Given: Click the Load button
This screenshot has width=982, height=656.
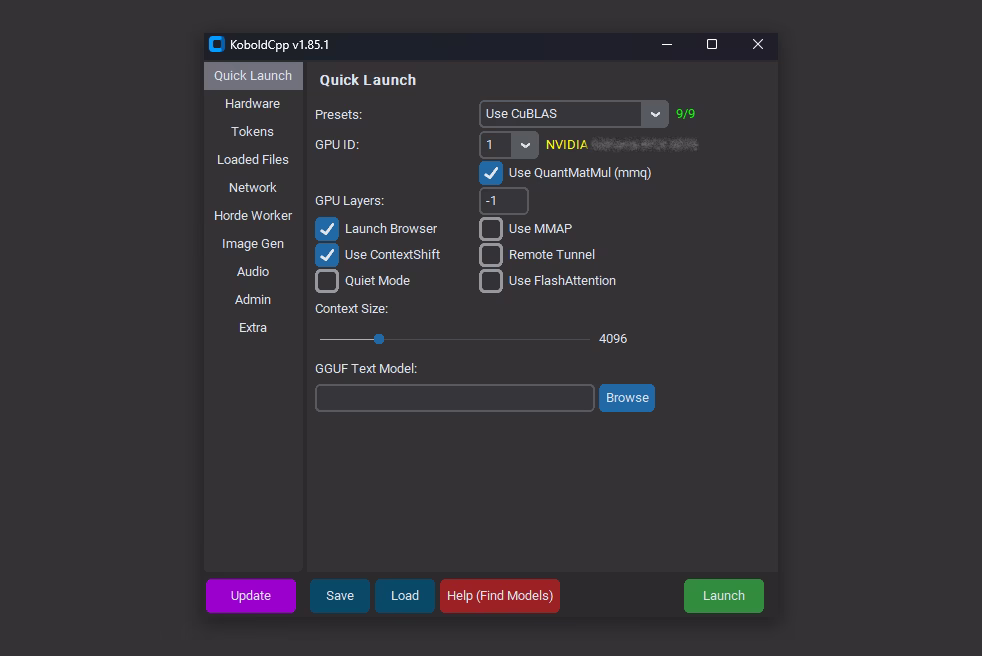Looking at the screenshot, I should click(405, 596).
